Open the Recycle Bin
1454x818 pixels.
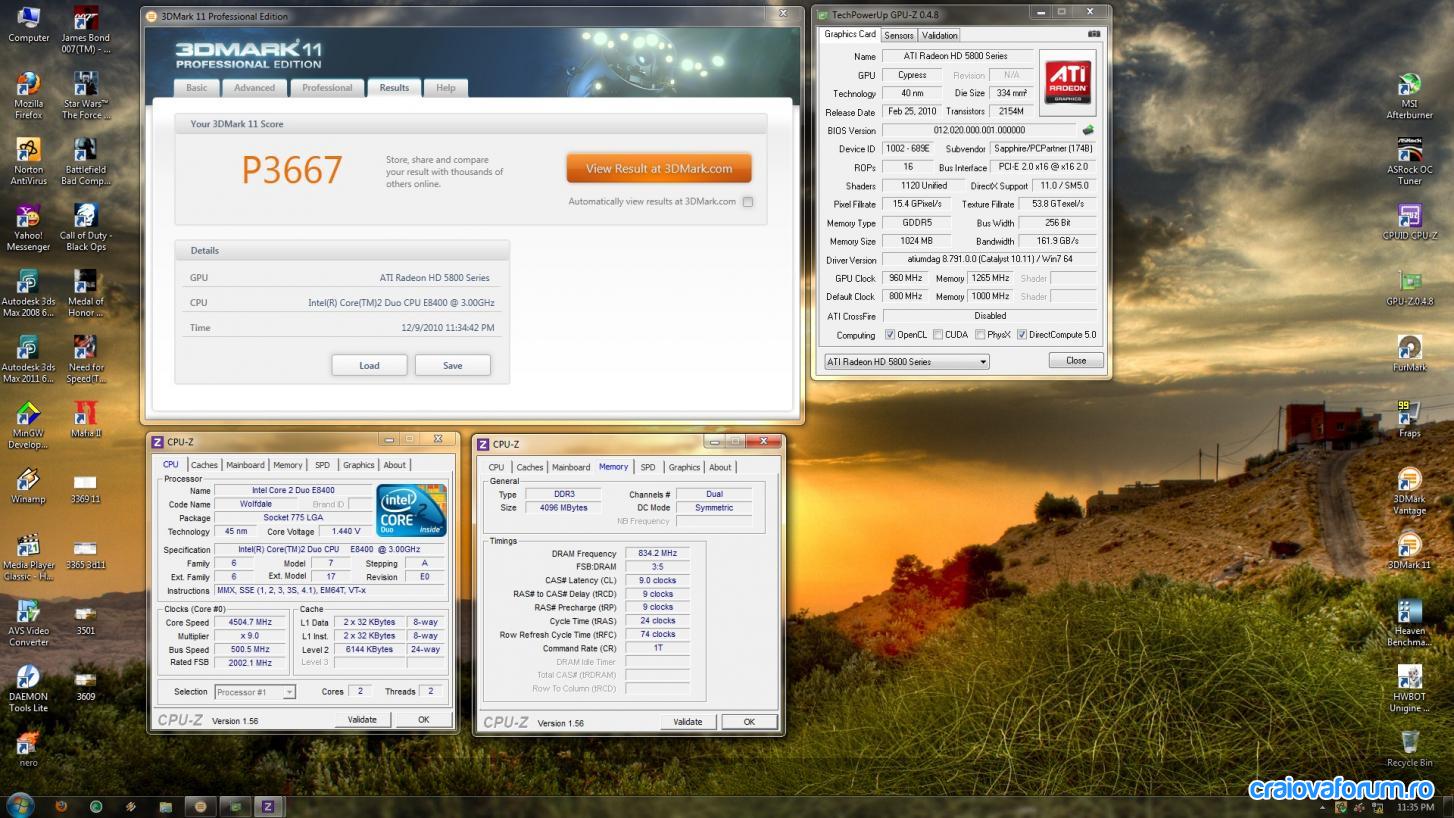[1409, 749]
